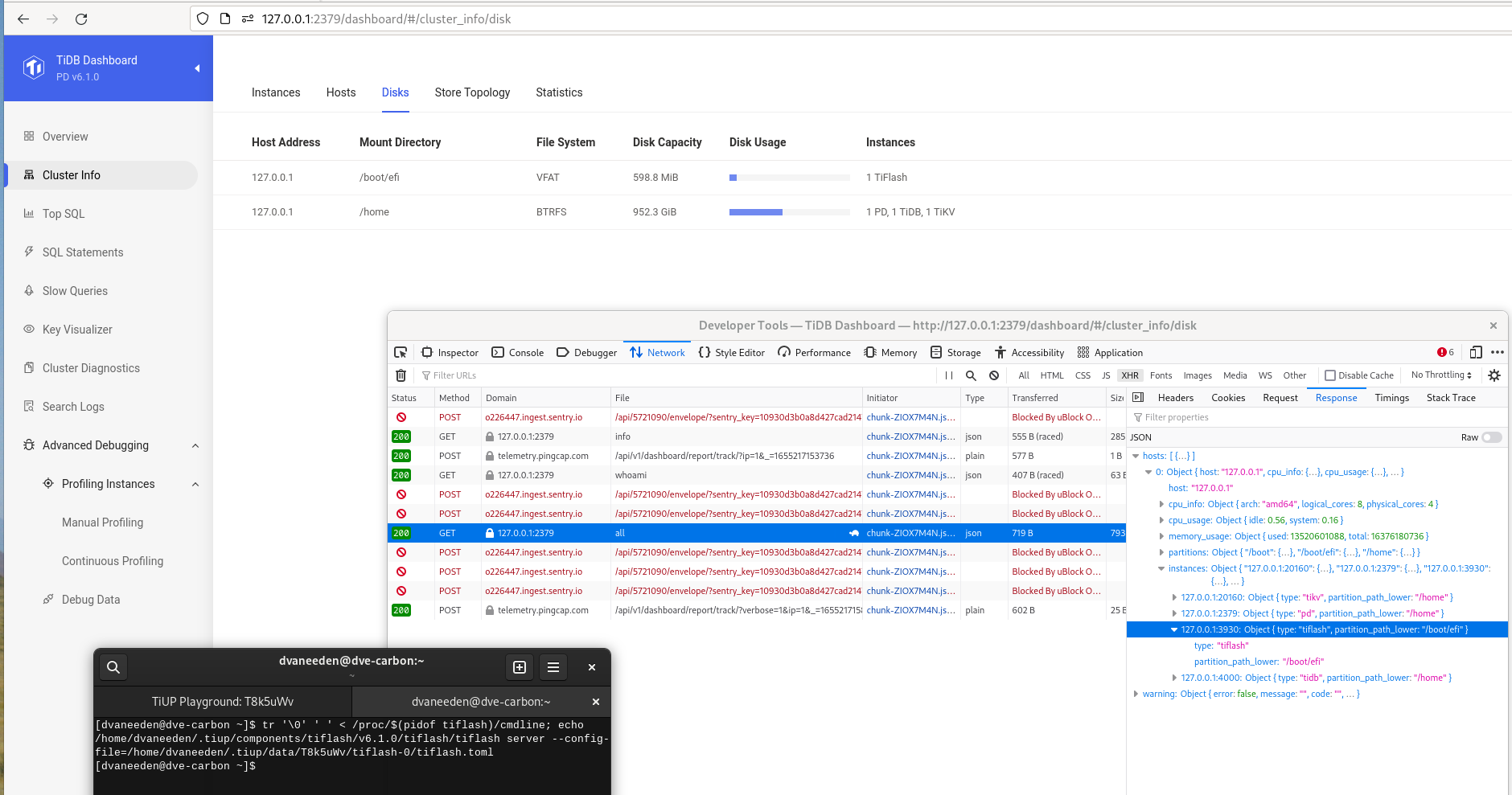
Task: Select the GET 'all' request row
Action: point(757,533)
